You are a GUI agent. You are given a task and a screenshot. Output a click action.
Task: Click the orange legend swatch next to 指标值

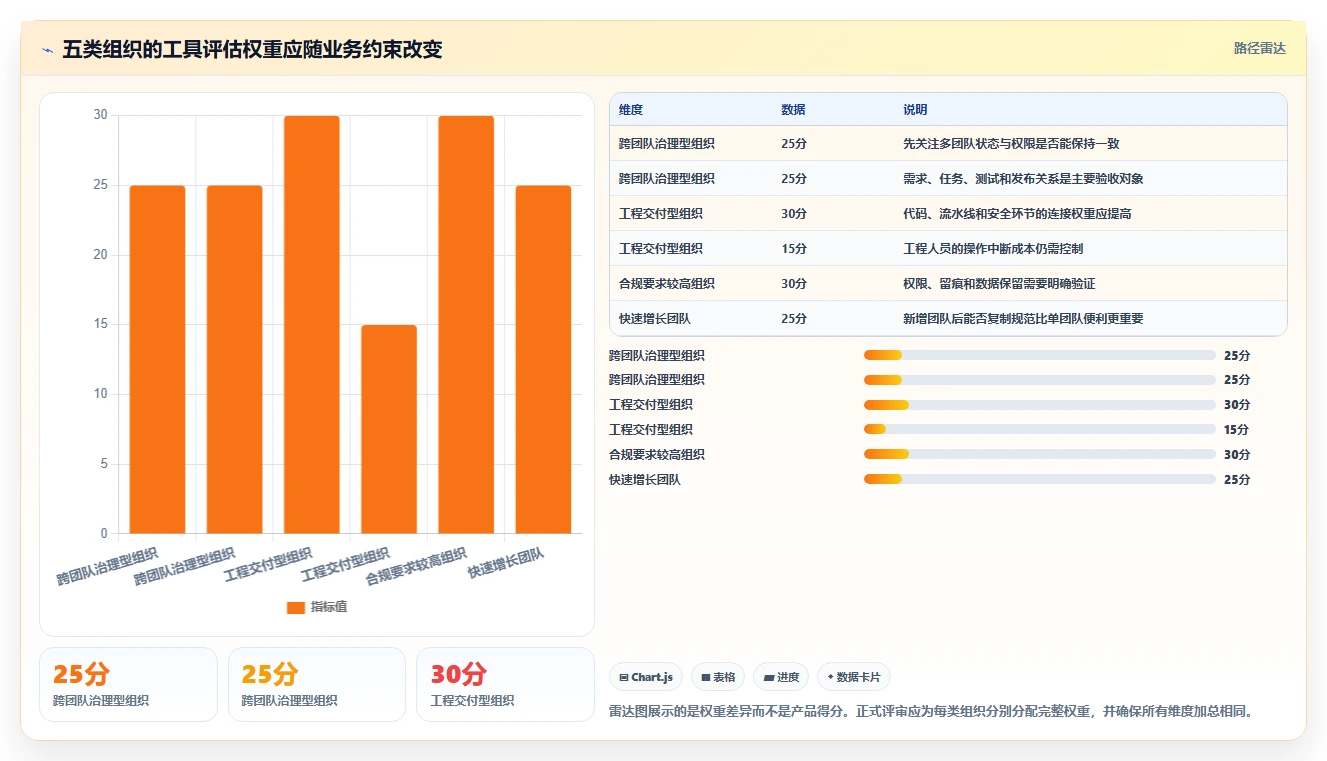point(295,607)
